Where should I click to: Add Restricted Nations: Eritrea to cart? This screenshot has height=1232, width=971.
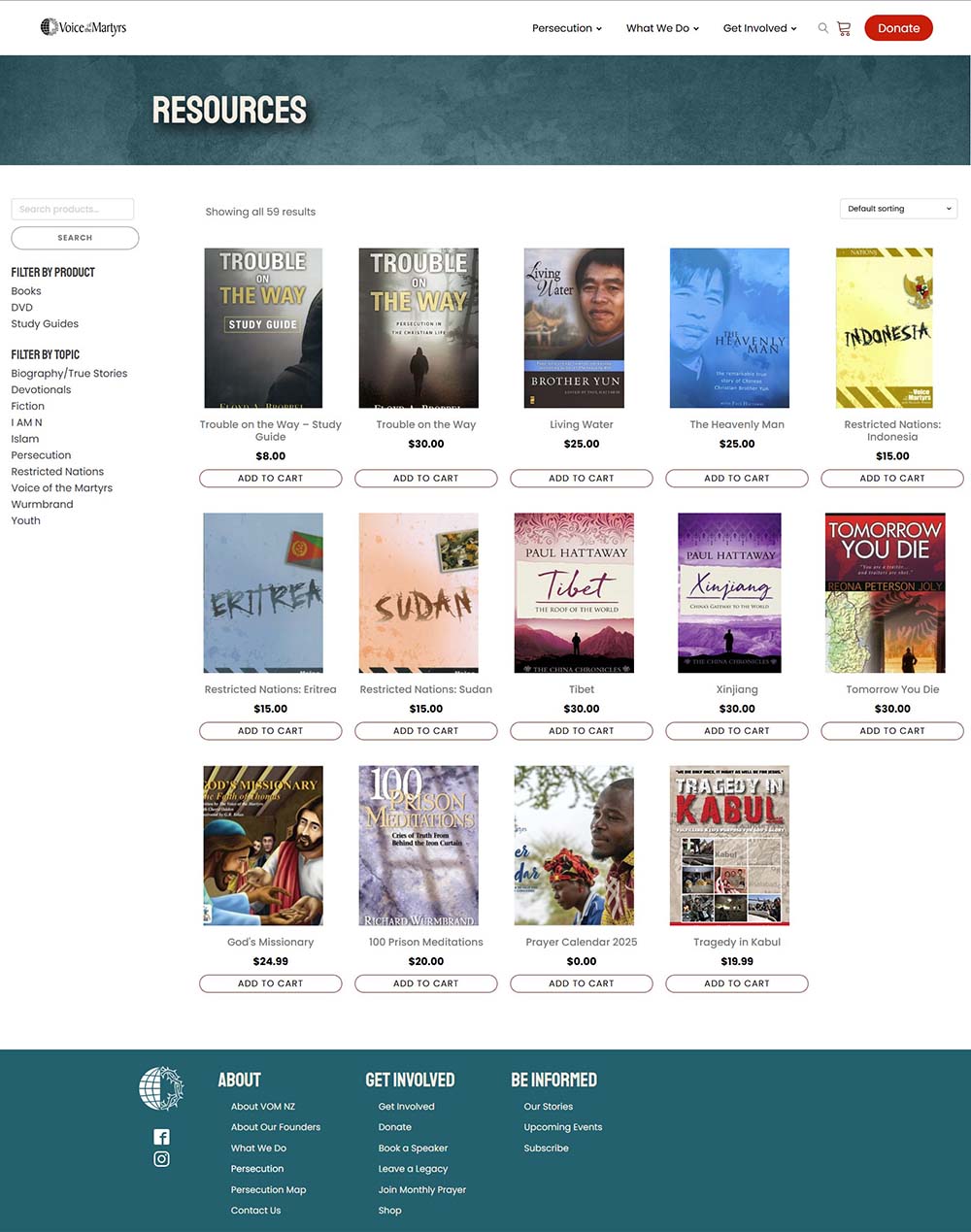(x=271, y=731)
